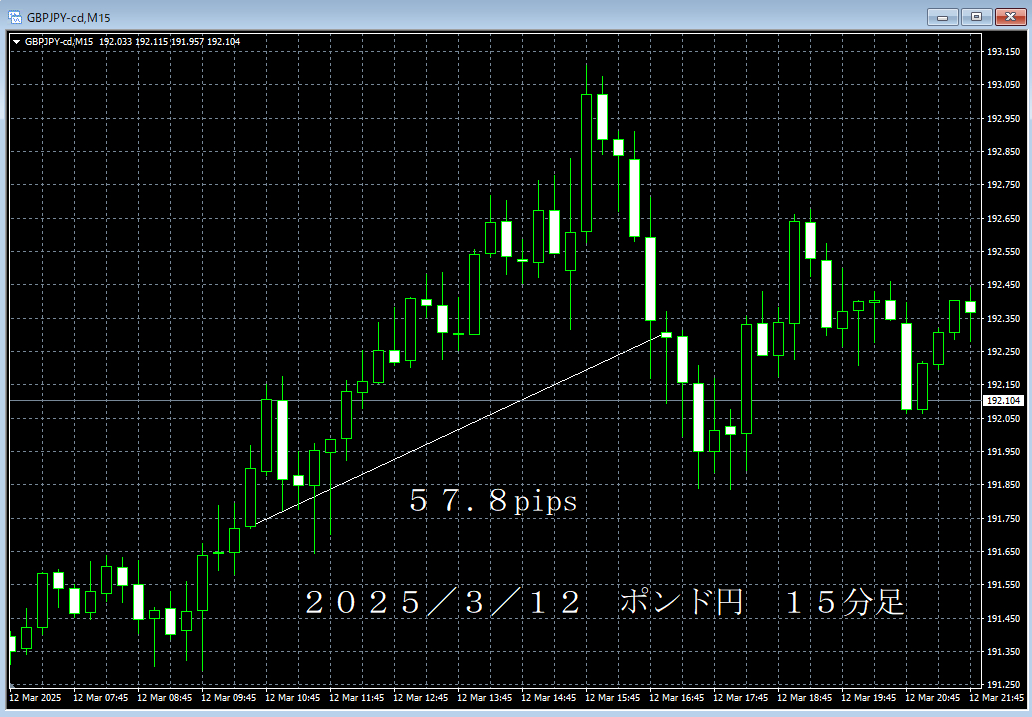
Task: Click the title bar text GBPJPY-cd,M15
Action: coord(69,16)
